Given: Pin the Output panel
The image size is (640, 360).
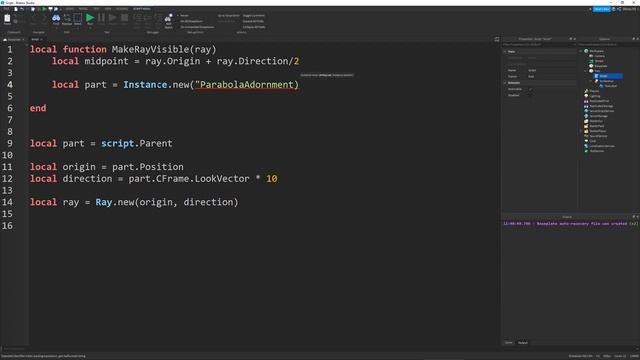Looking at the screenshot, I should pos(634,217).
